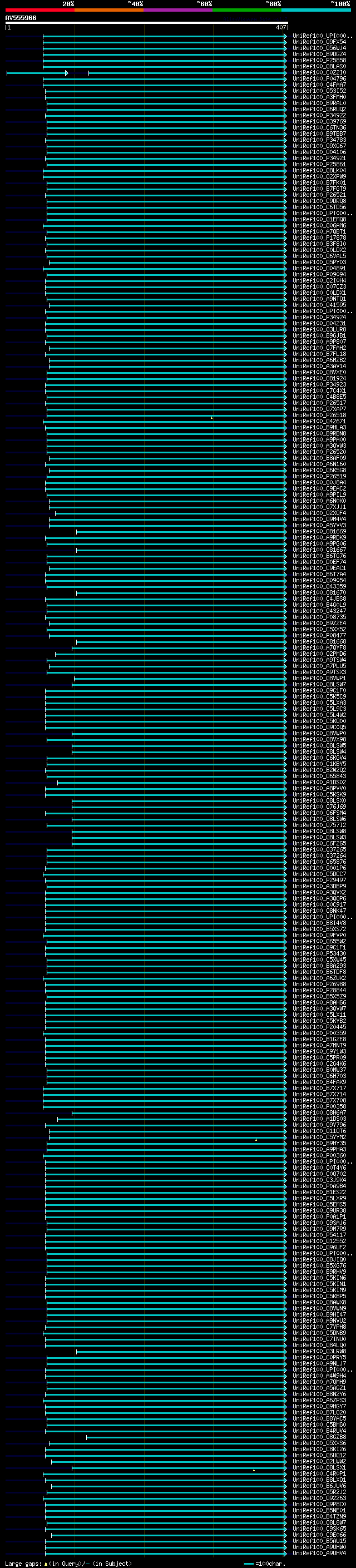
Task: Open the UniRef100_Q92263 hit label
Action: [319, 1498]
